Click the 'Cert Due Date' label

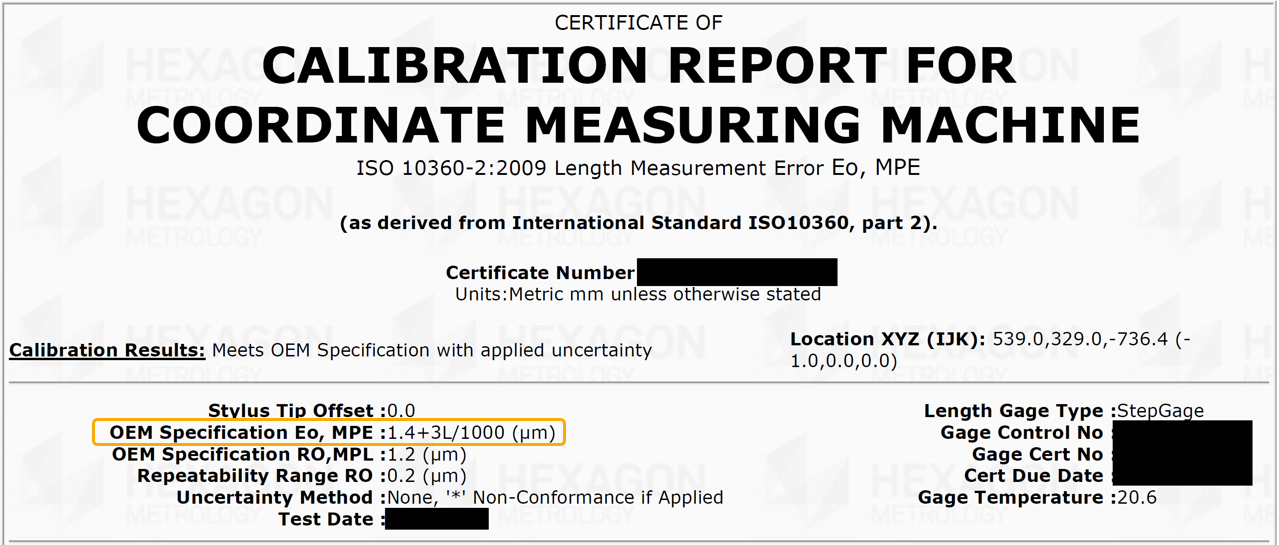click(x=1034, y=476)
